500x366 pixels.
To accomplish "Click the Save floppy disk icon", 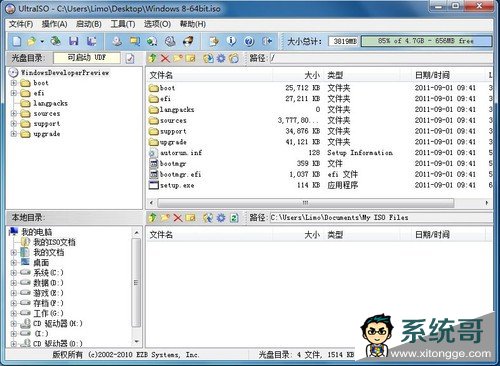I will coord(73,41).
